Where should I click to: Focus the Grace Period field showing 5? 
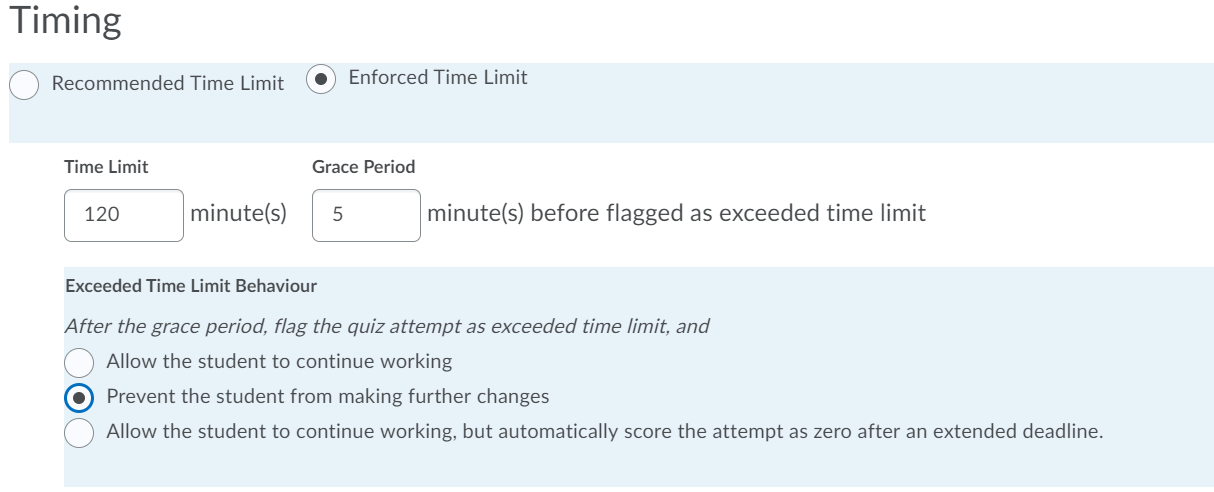click(x=365, y=214)
